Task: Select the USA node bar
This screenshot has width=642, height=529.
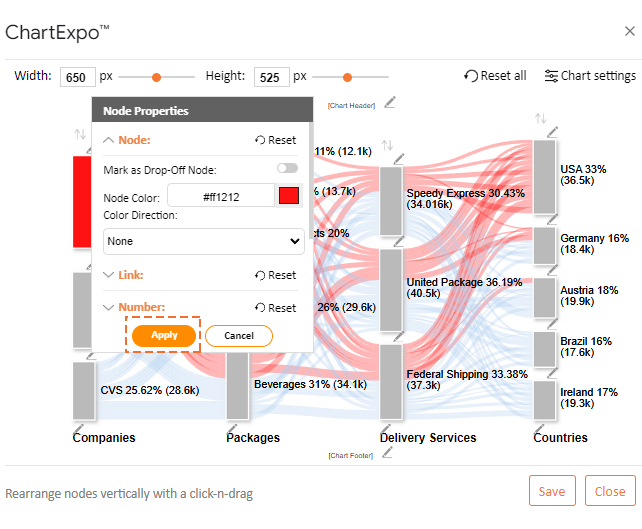Action: tap(545, 177)
